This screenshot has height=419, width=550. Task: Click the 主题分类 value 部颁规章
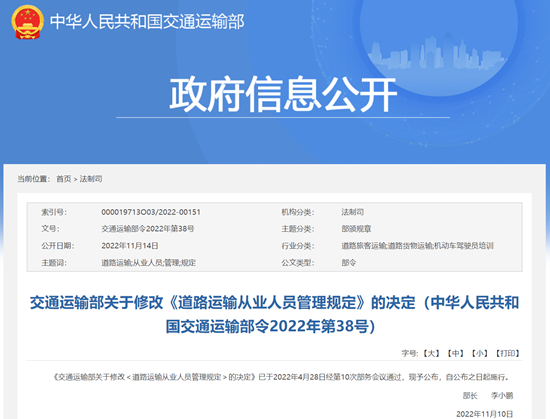click(x=356, y=229)
